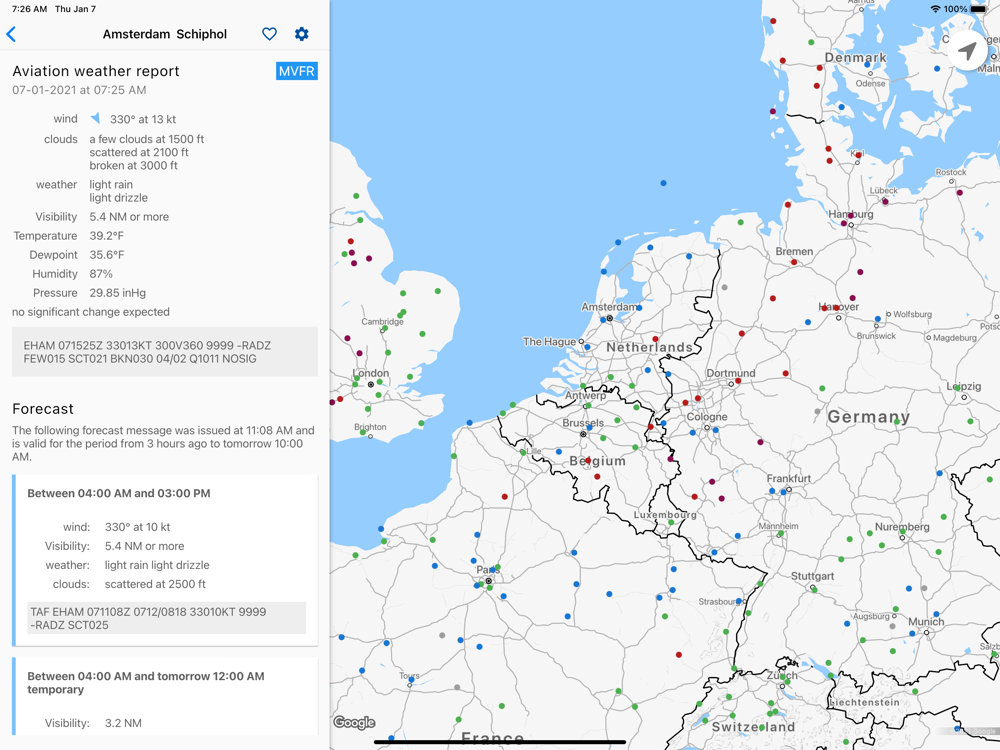This screenshot has width=1000, height=750.
Task: Tap the pressure value 29.85 inHg
Action: [x=117, y=293]
